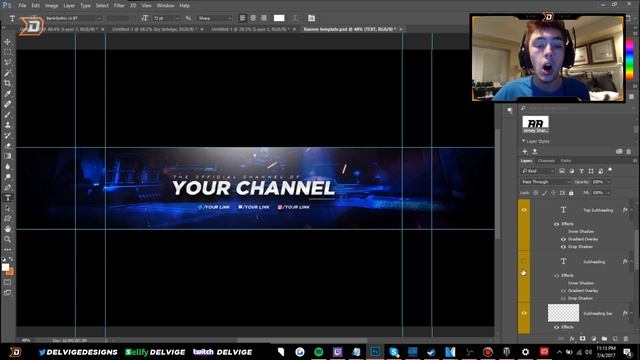Select the Rectangular Marquee tool
640x360 pixels.
7,52
